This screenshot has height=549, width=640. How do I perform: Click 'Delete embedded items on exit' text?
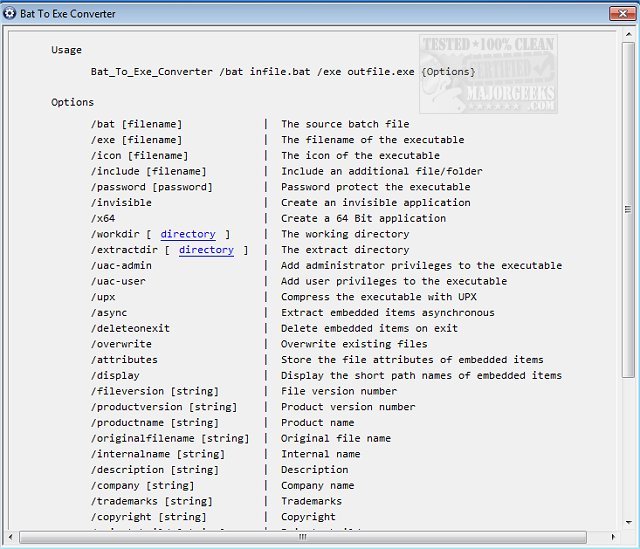point(370,328)
